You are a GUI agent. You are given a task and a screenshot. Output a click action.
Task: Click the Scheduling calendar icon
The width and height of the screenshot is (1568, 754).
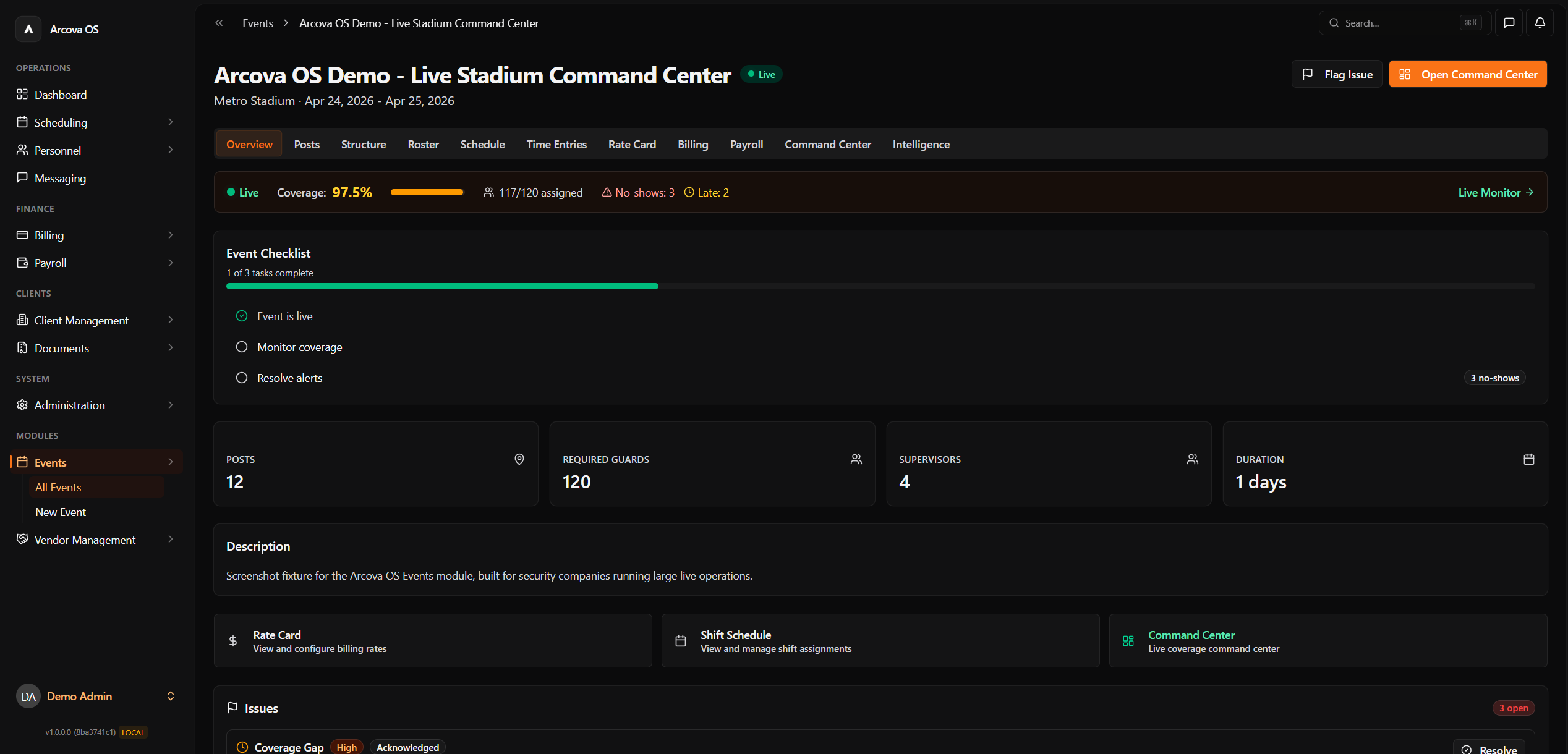tap(22, 122)
